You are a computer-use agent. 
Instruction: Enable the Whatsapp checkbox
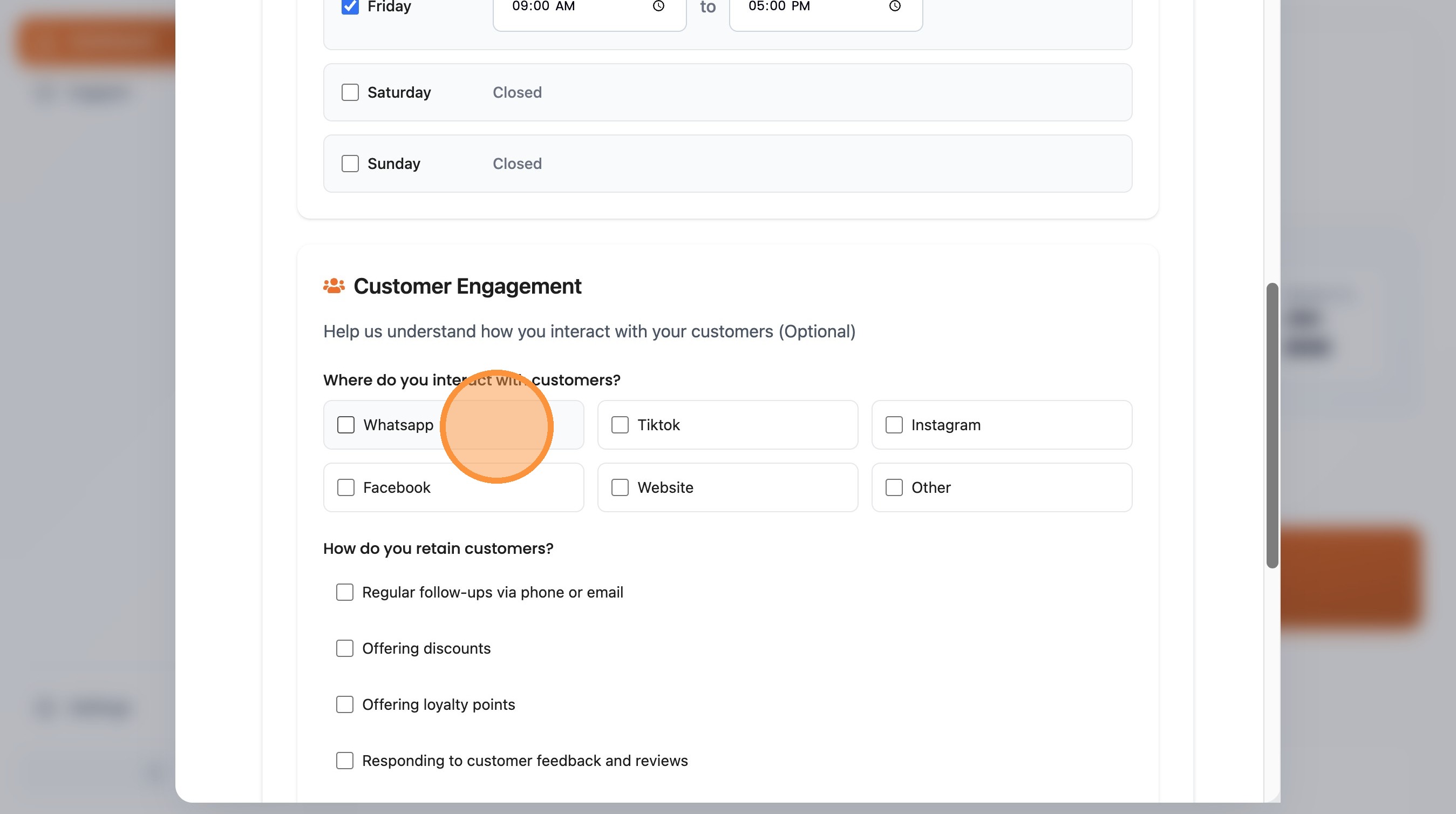[346, 424]
